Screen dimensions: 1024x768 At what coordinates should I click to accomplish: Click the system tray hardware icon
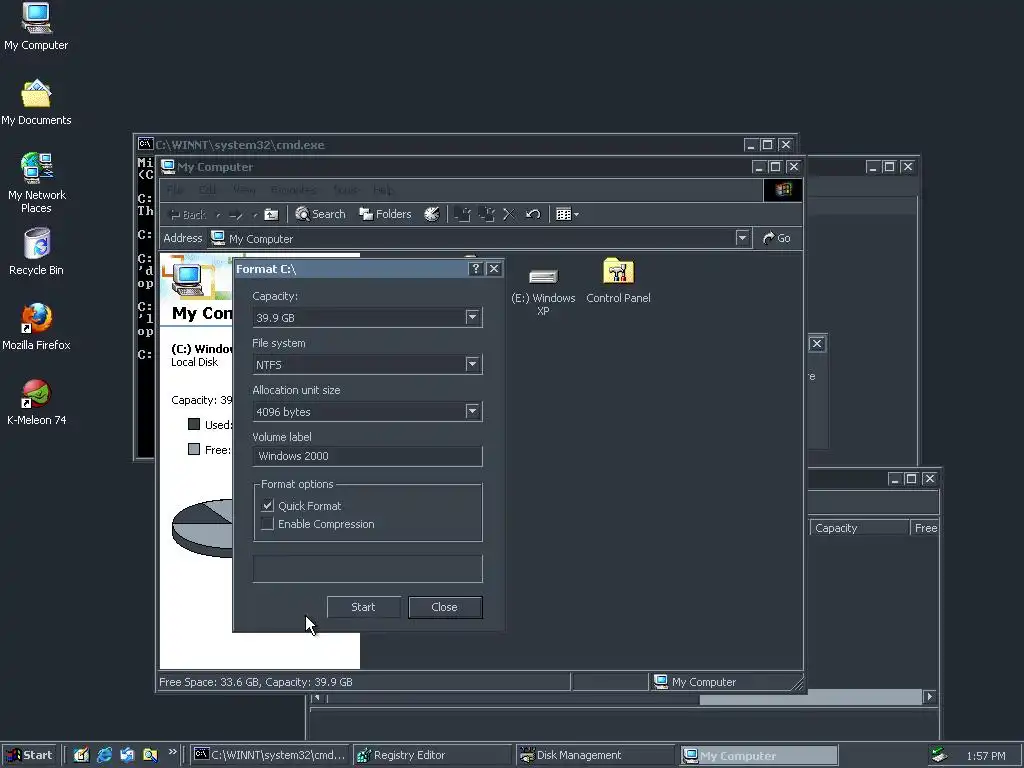pos(939,755)
